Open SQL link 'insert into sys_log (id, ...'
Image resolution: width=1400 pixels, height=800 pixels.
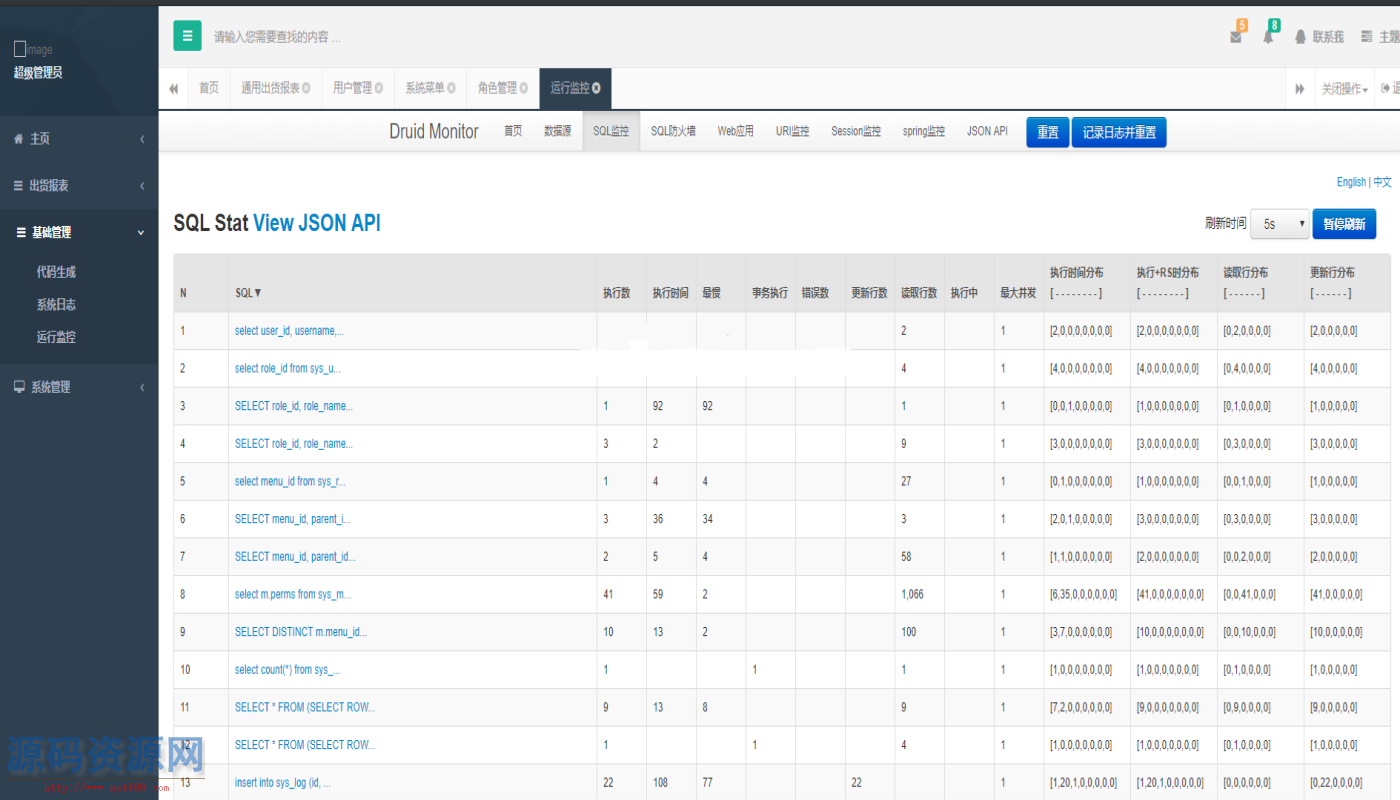[x=283, y=783]
